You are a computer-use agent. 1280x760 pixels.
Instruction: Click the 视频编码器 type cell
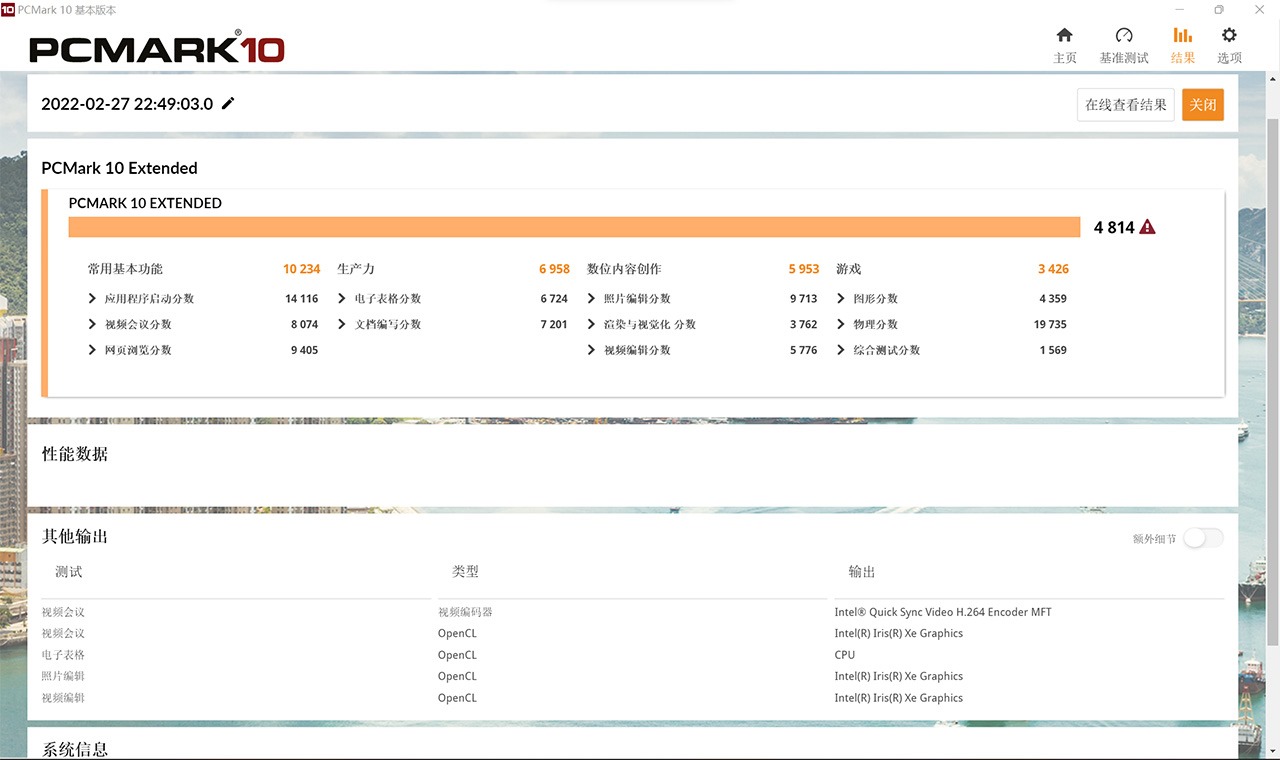click(465, 612)
